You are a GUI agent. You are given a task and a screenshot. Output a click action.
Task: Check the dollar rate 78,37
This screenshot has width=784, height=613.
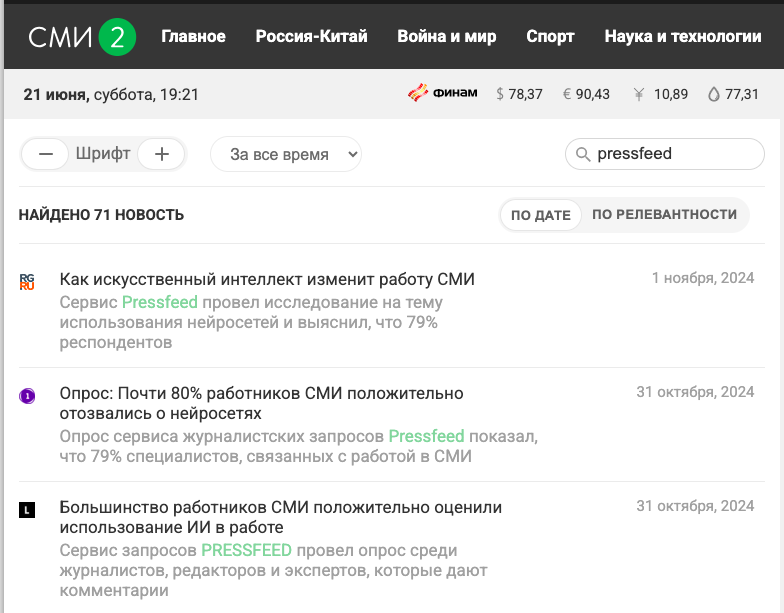(519, 94)
